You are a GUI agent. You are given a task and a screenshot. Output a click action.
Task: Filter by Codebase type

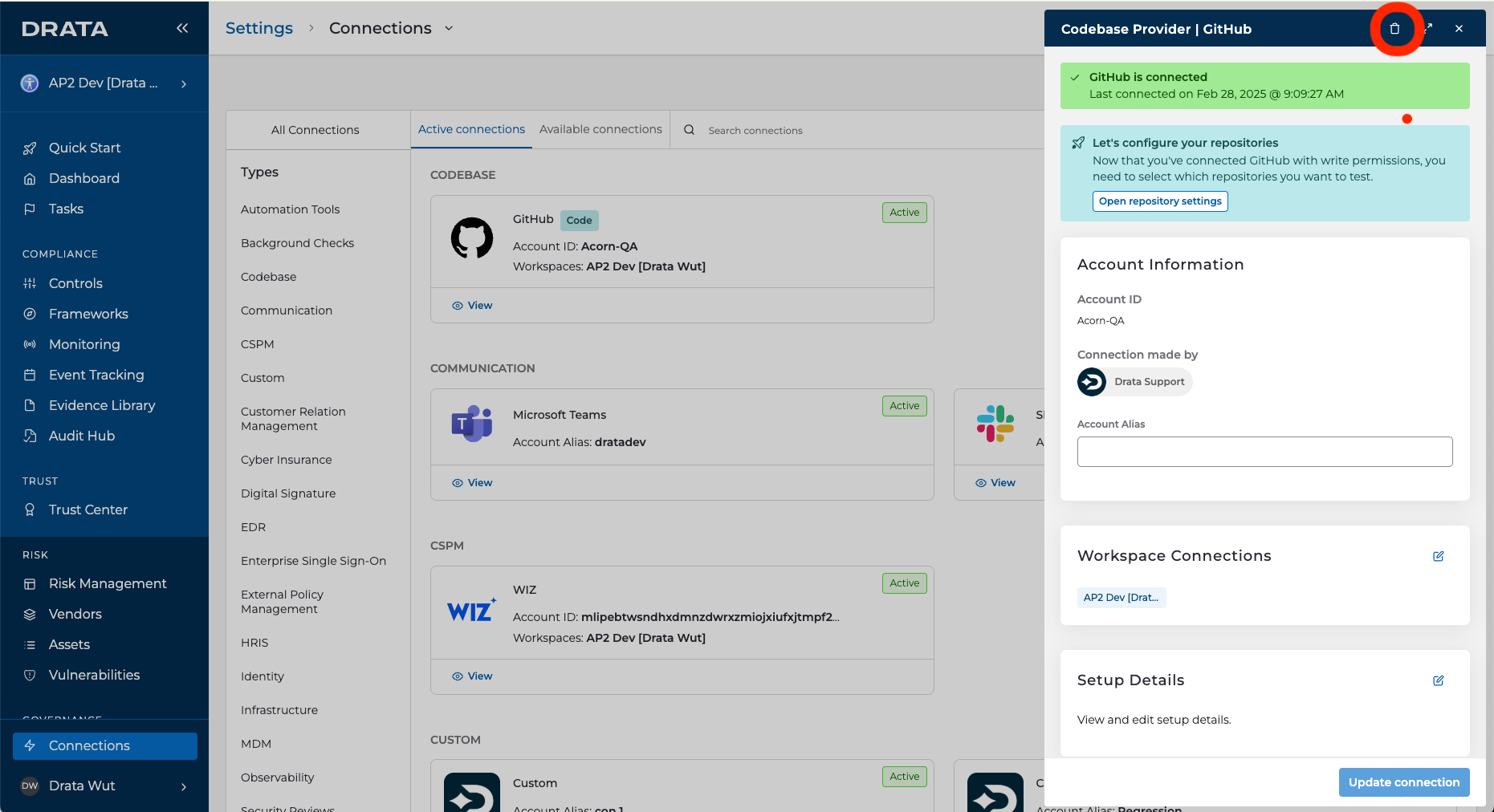(269, 277)
